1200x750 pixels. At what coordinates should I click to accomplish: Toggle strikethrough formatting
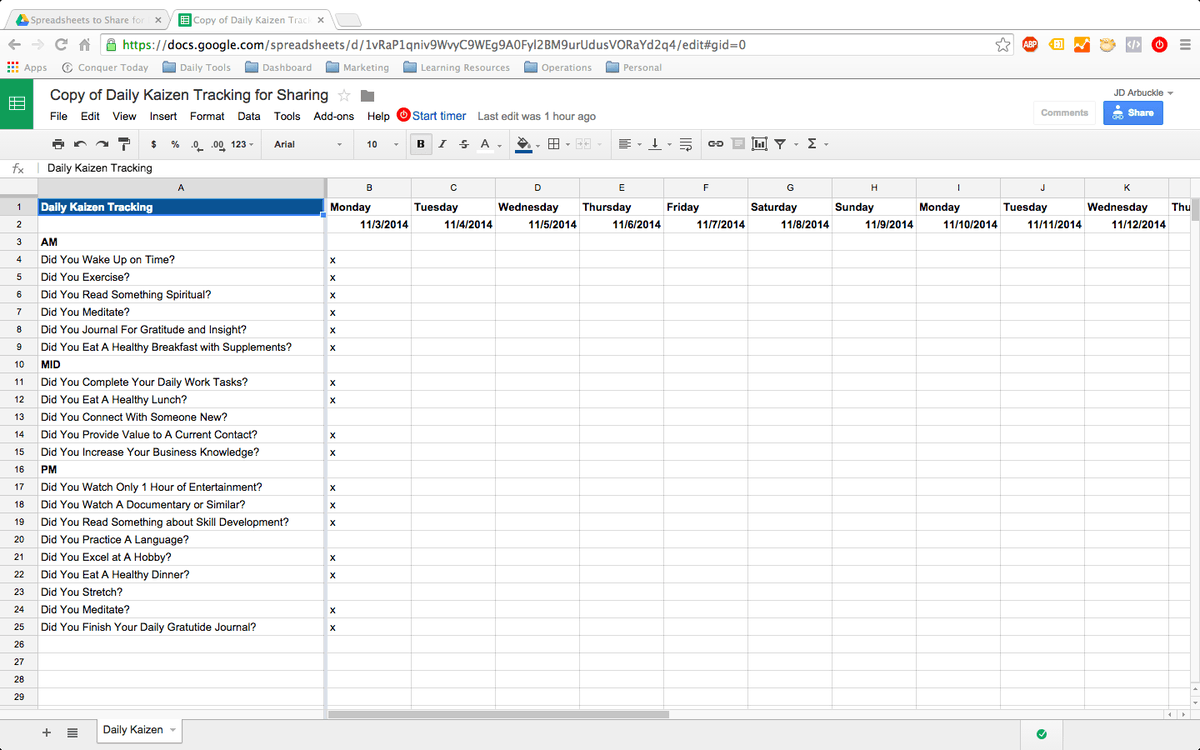pyautogui.click(x=464, y=144)
